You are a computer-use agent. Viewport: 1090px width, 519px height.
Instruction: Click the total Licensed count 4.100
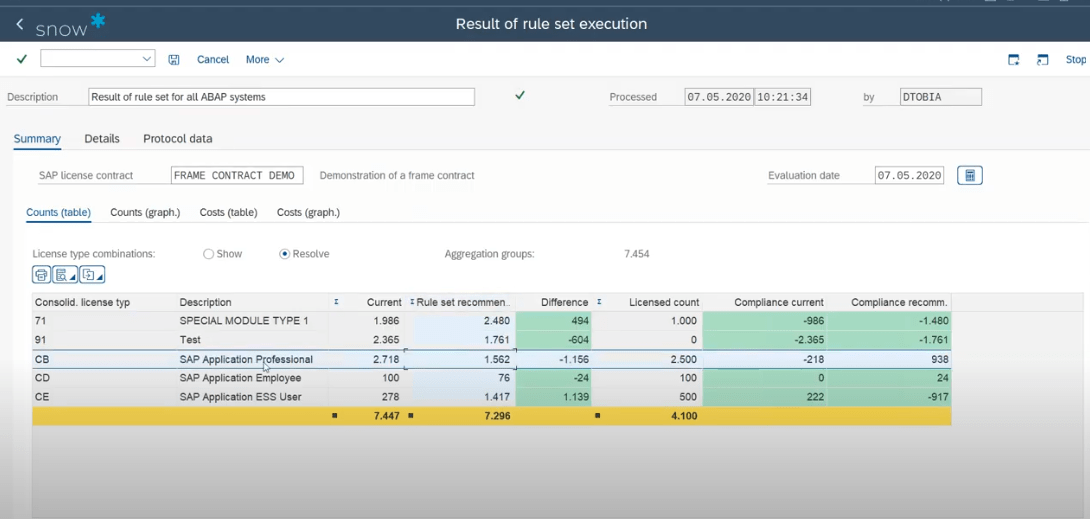pyautogui.click(x=683, y=416)
